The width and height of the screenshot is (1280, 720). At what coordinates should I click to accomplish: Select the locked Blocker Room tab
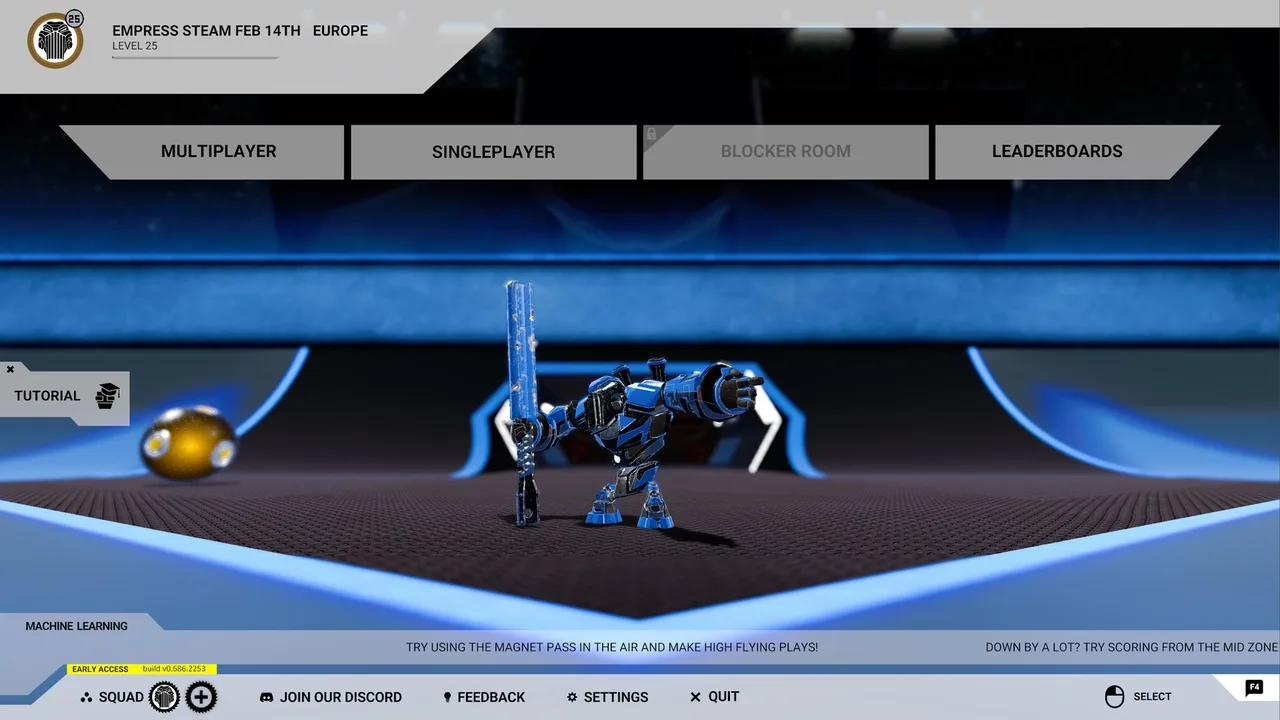click(786, 152)
